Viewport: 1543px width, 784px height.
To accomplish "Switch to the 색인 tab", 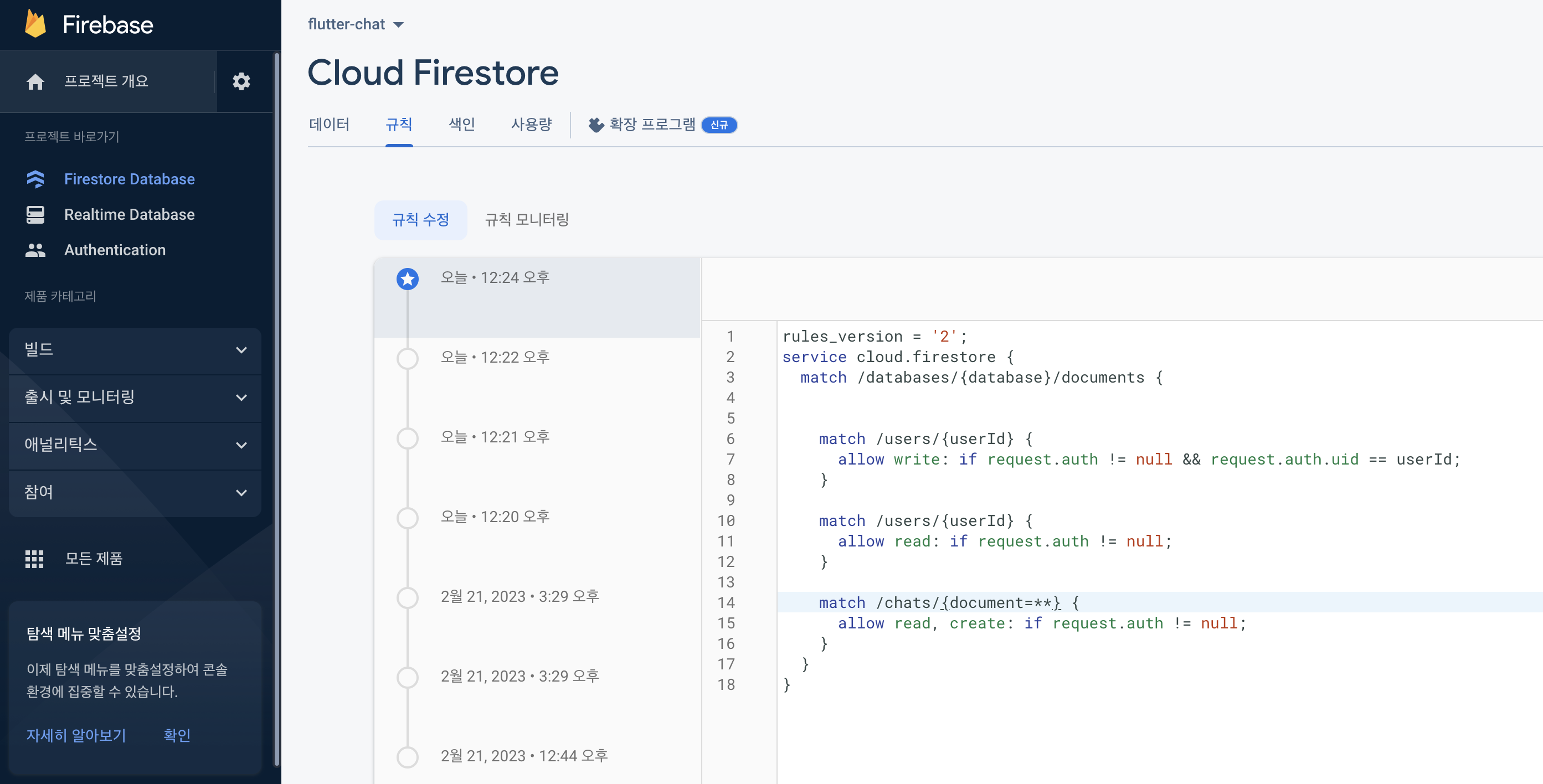I will tap(461, 125).
